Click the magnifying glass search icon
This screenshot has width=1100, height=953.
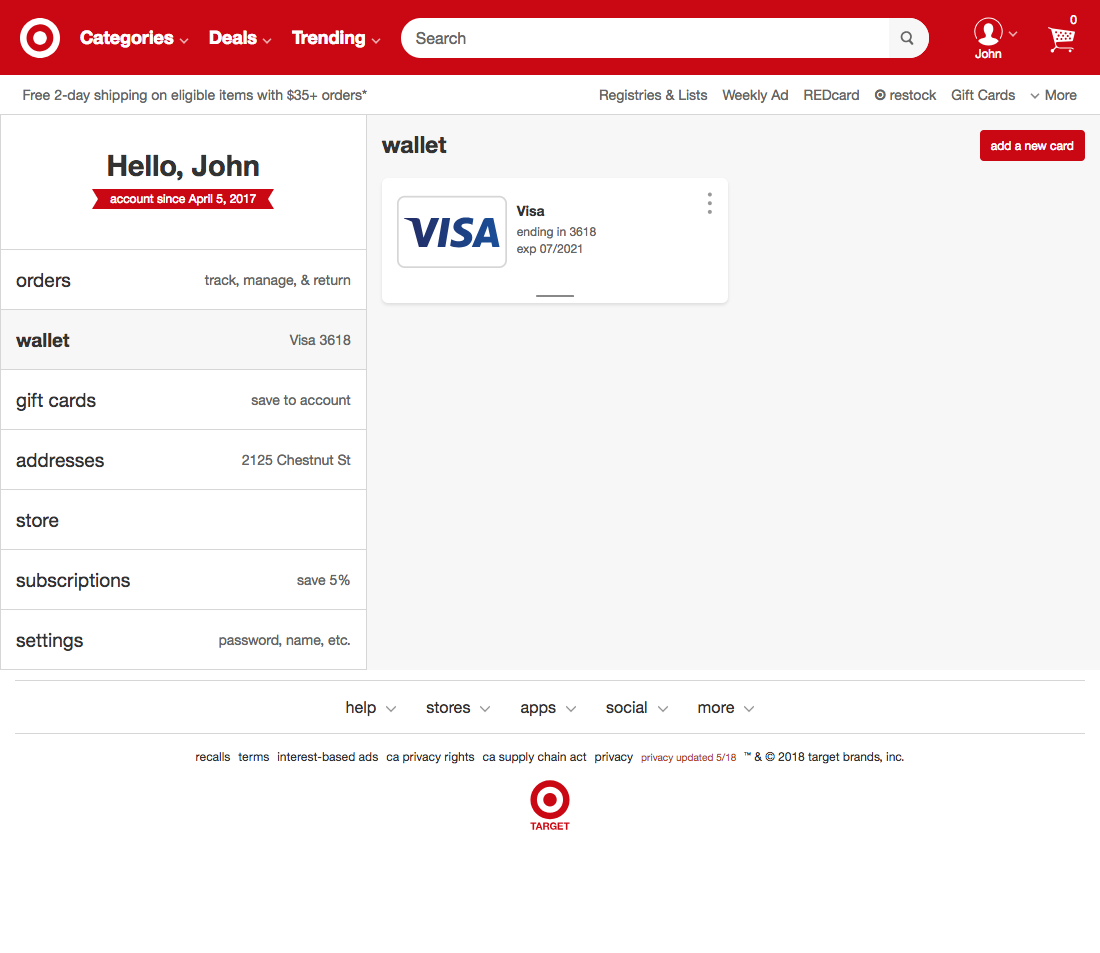pos(906,38)
